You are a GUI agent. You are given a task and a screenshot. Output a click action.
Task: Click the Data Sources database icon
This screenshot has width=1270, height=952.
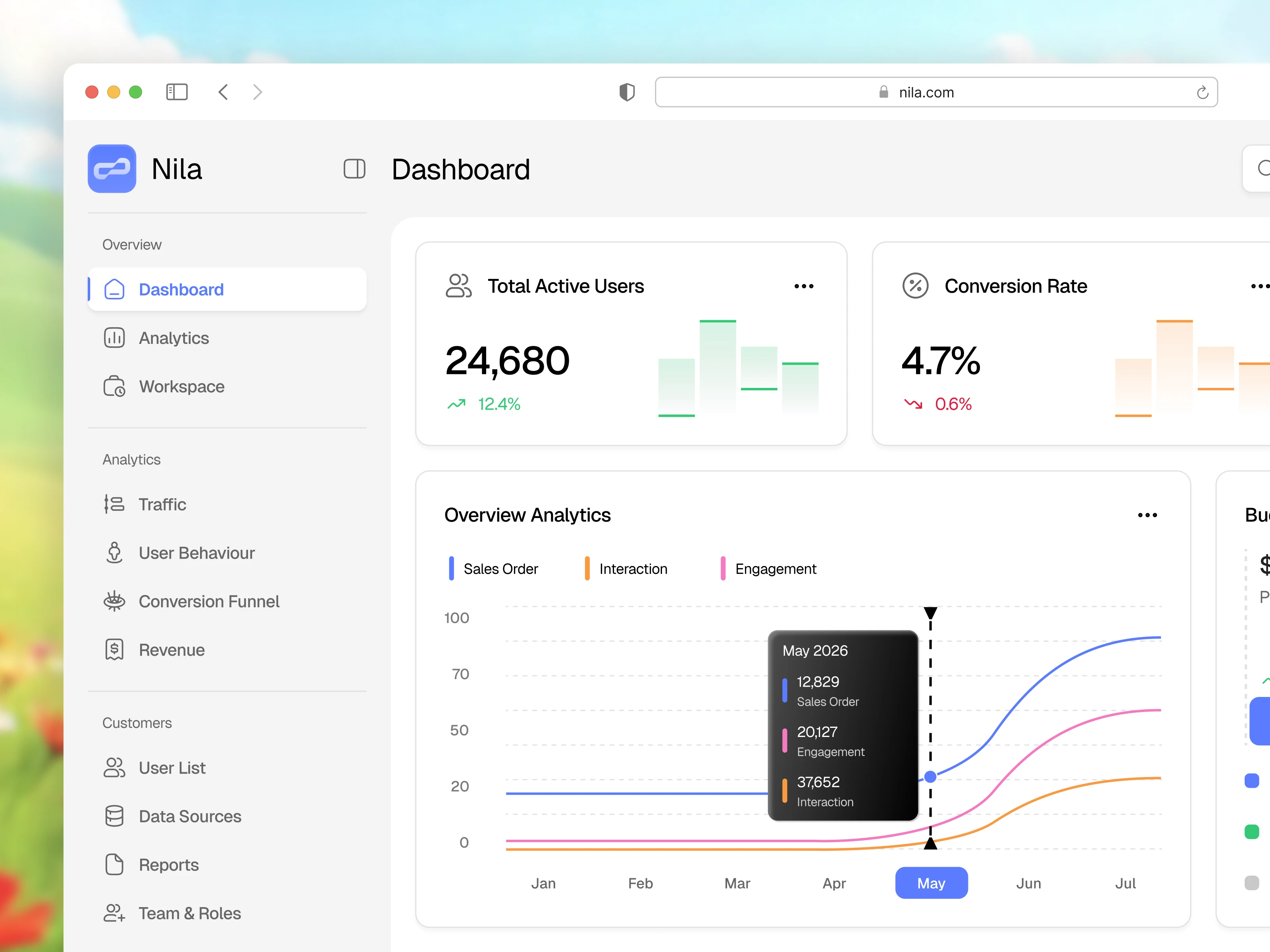point(114,816)
